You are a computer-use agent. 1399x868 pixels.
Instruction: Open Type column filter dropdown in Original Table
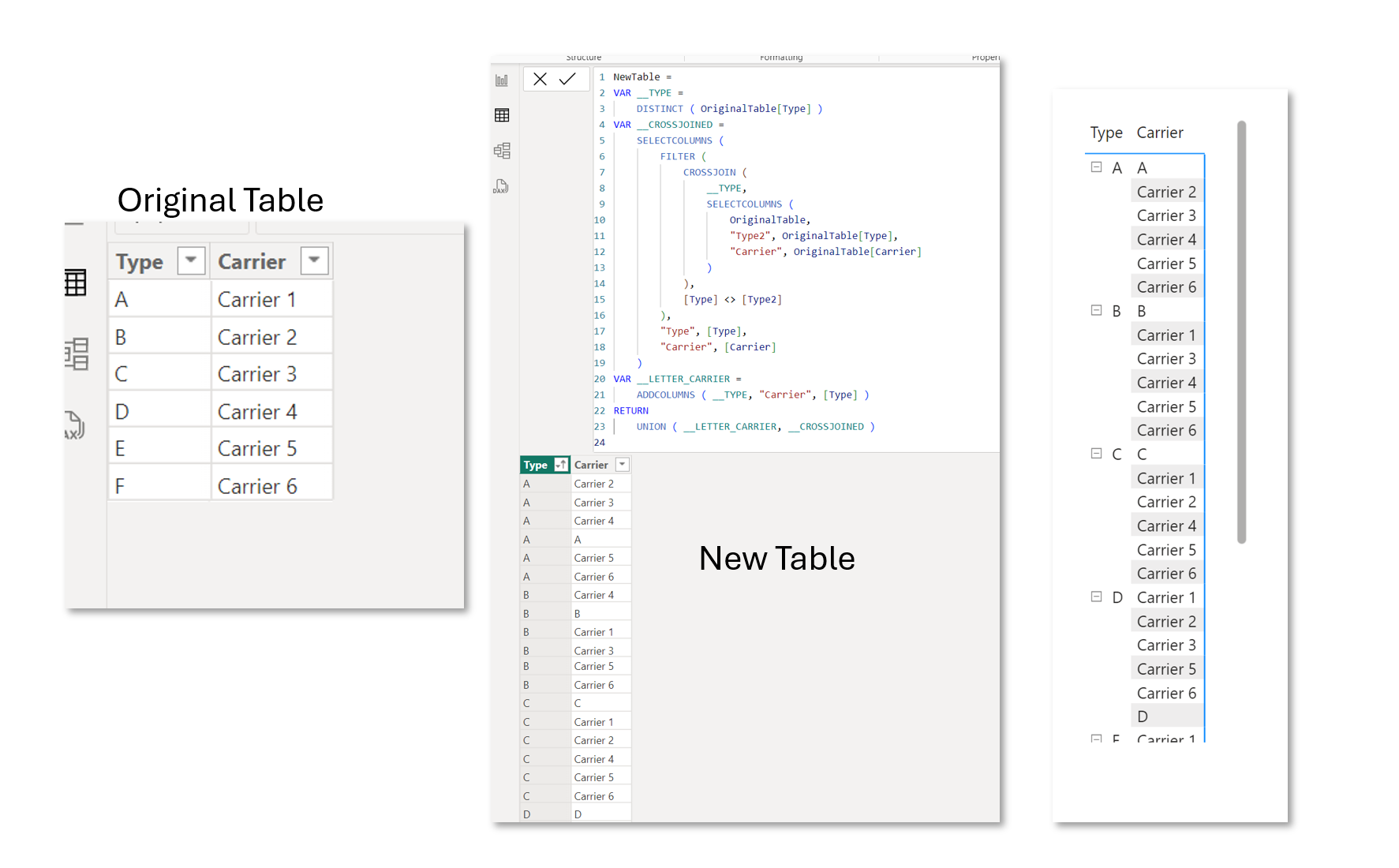coord(191,260)
